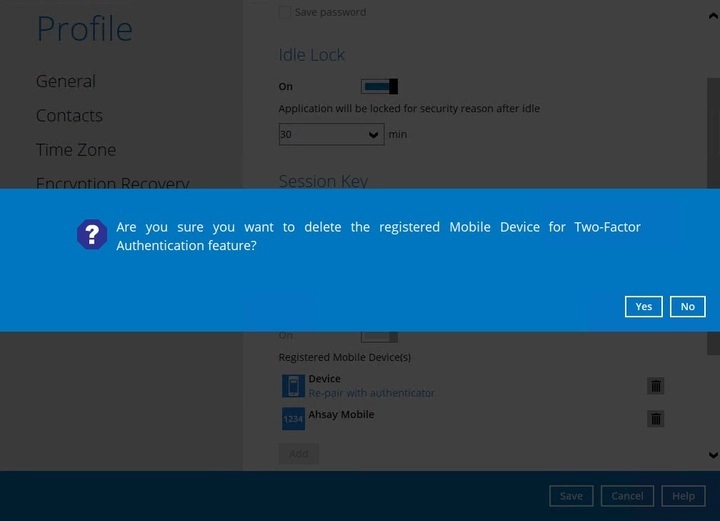Viewport: 720px width, 521px height.
Task: Delete the Ahsay Mobile entry trash icon
Action: click(x=656, y=419)
